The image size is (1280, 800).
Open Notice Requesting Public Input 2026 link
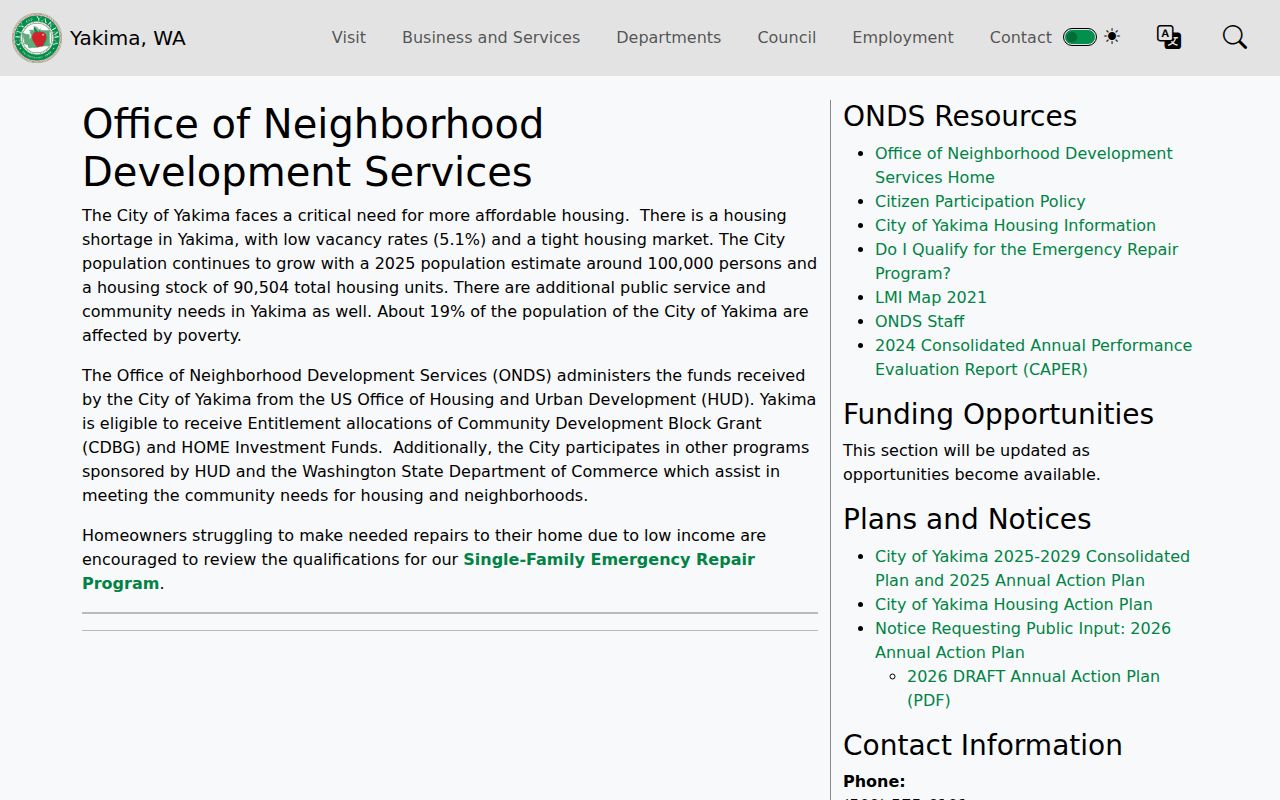(1023, 640)
